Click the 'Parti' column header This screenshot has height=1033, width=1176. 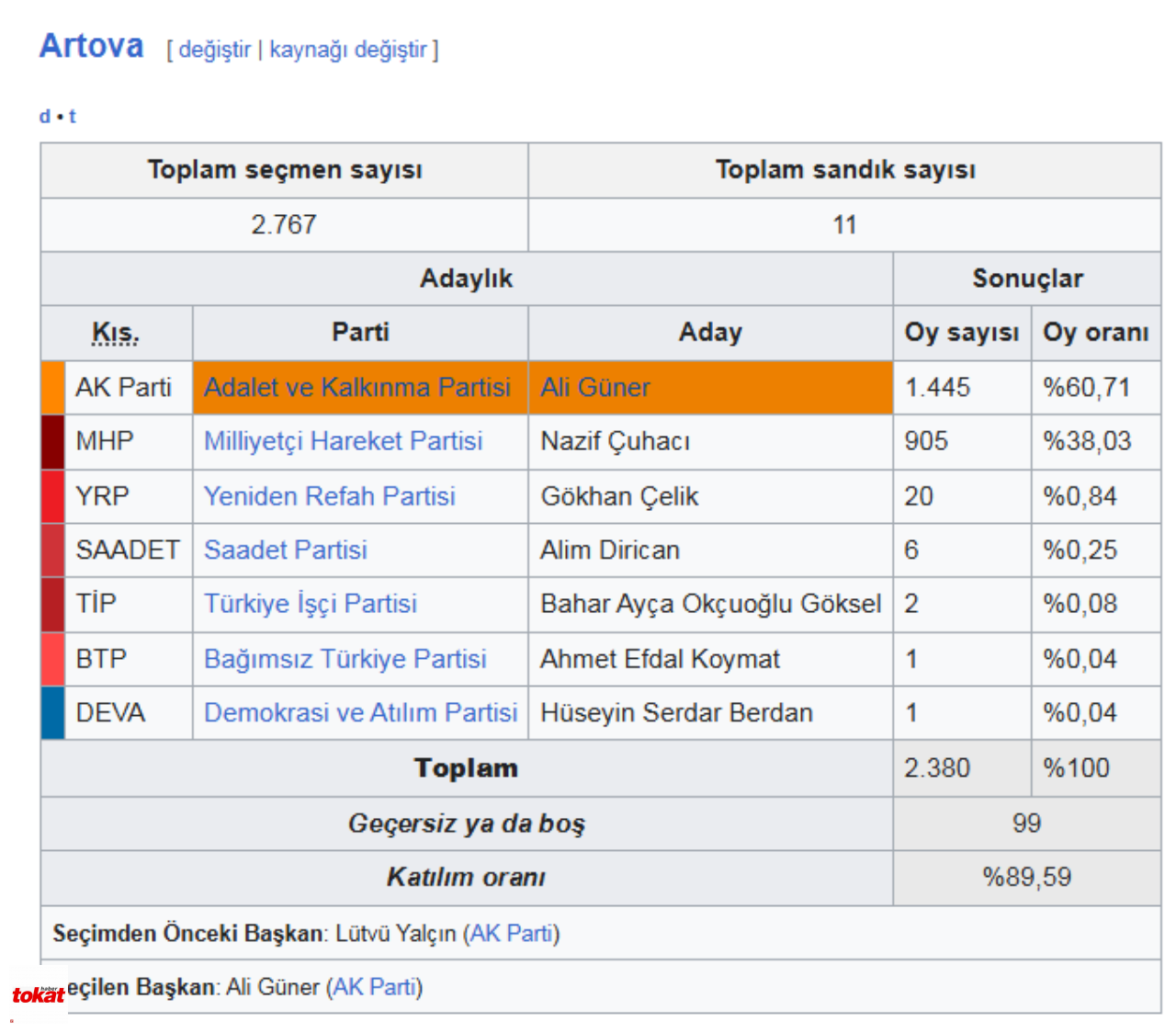coord(360,333)
